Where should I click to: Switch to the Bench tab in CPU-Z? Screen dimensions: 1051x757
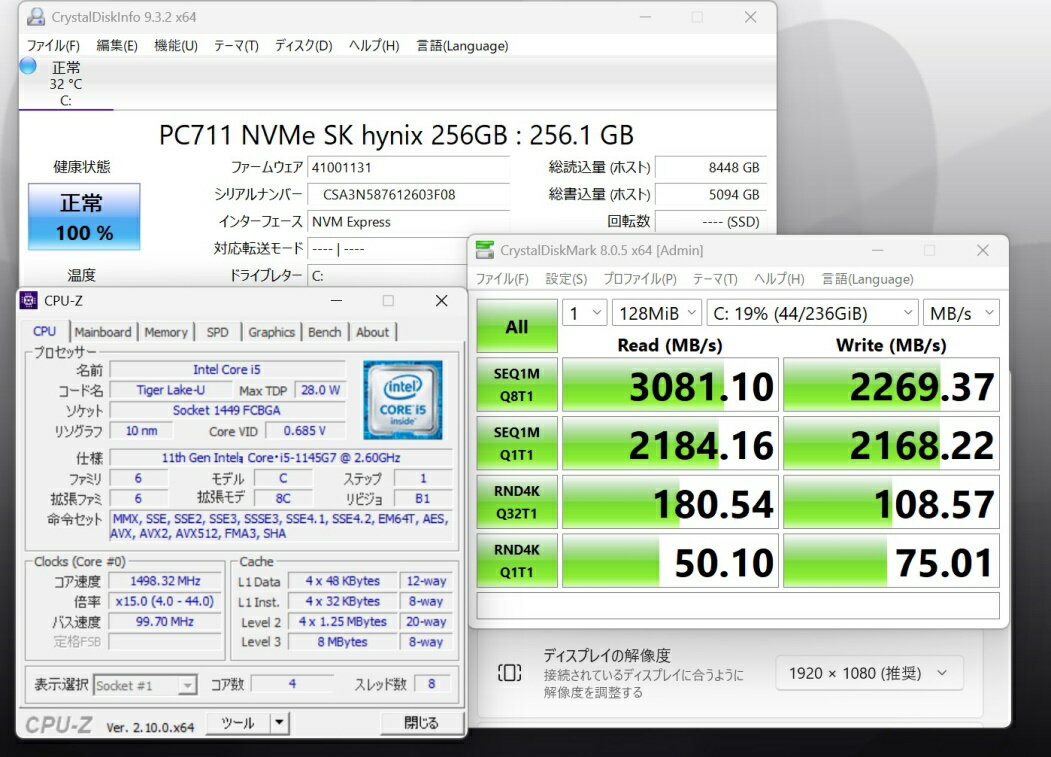324,332
